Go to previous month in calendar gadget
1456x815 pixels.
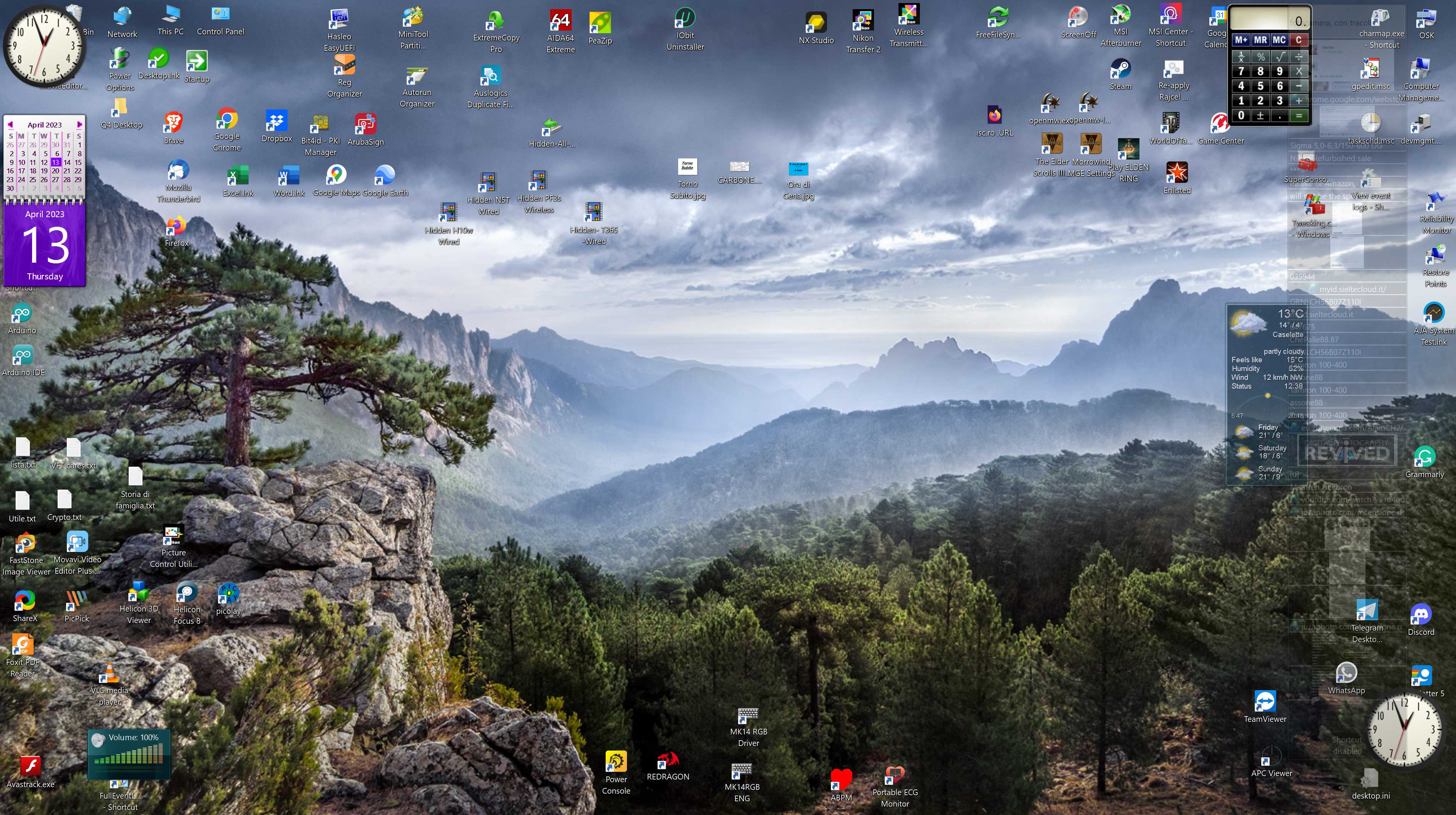click(x=10, y=124)
